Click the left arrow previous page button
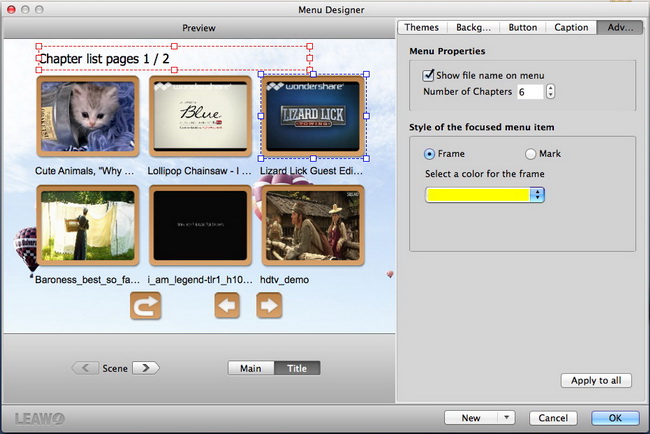Screen dimensions: 650x434 tap(227, 305)
